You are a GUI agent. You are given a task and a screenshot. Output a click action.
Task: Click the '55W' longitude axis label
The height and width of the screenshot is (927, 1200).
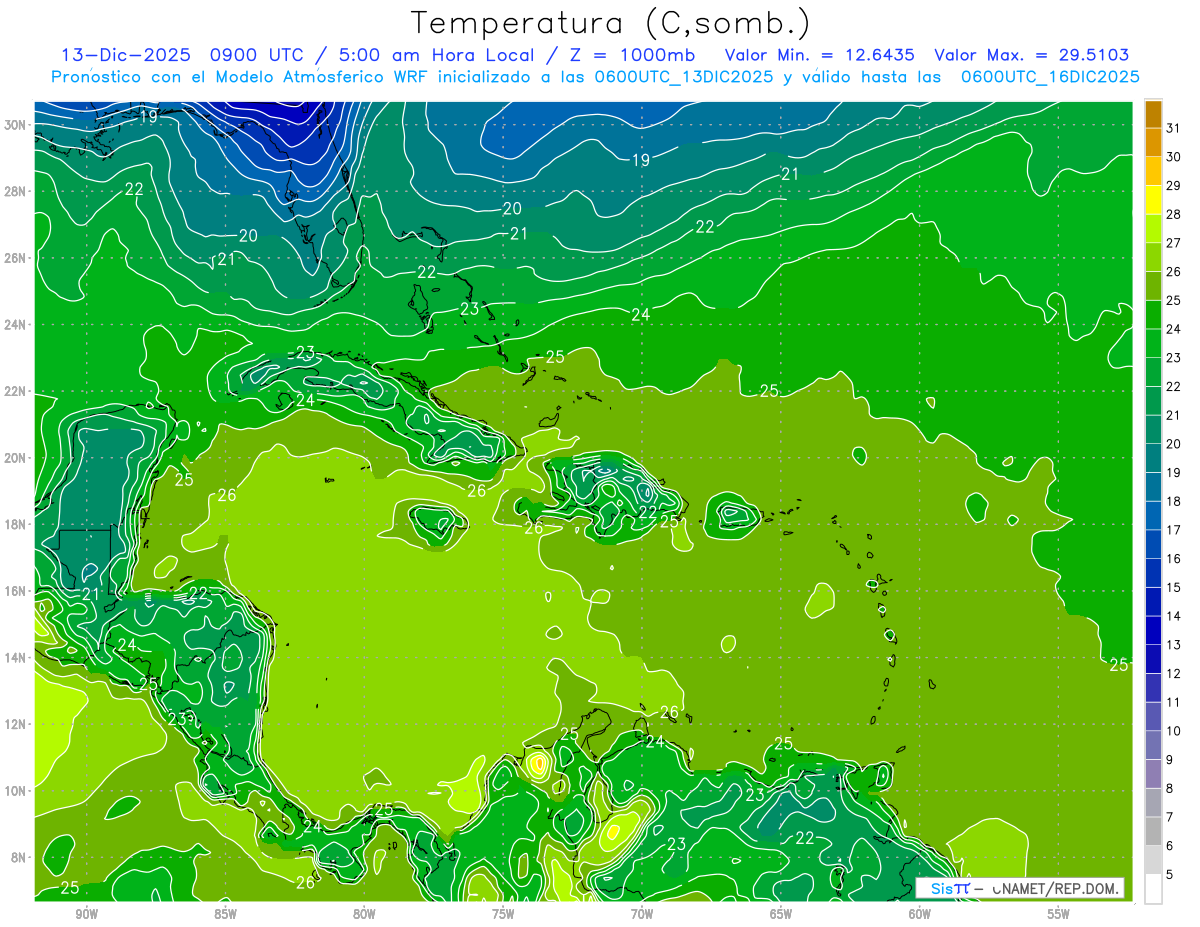pos(1059,914)
